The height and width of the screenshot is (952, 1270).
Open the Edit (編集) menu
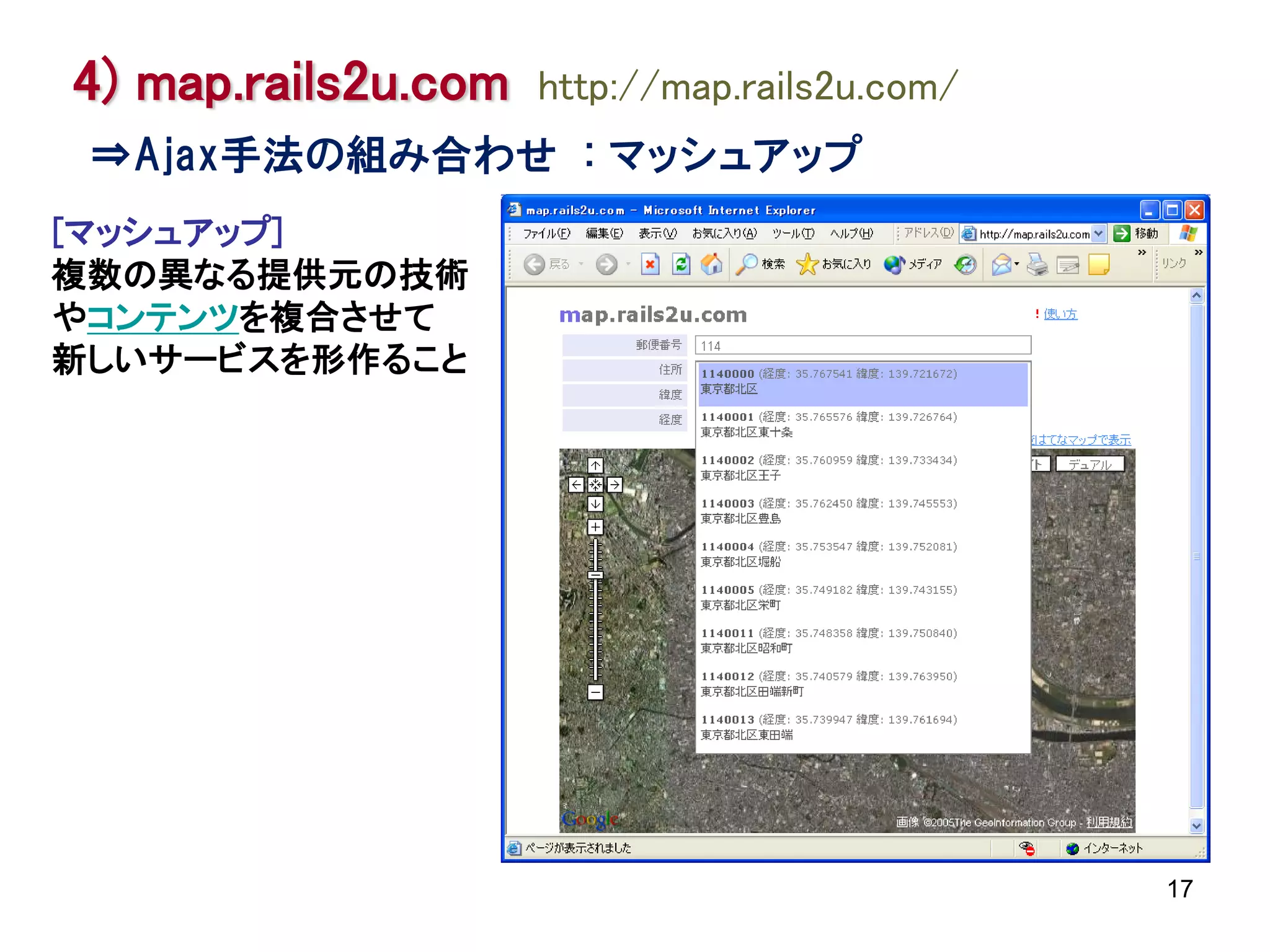604,234
